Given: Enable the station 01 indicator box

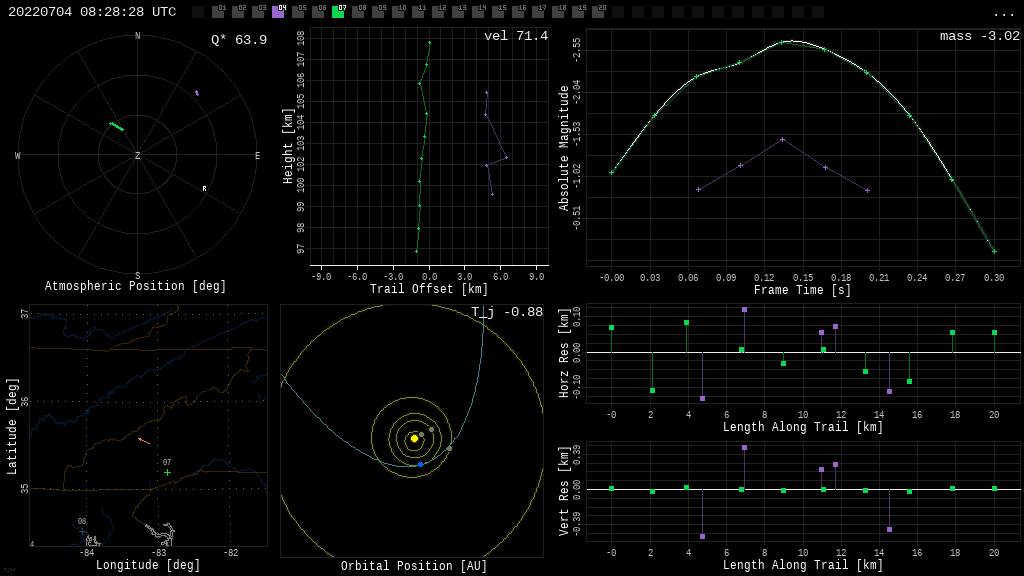Looking at the screenshot, I should tap(218, 12).
